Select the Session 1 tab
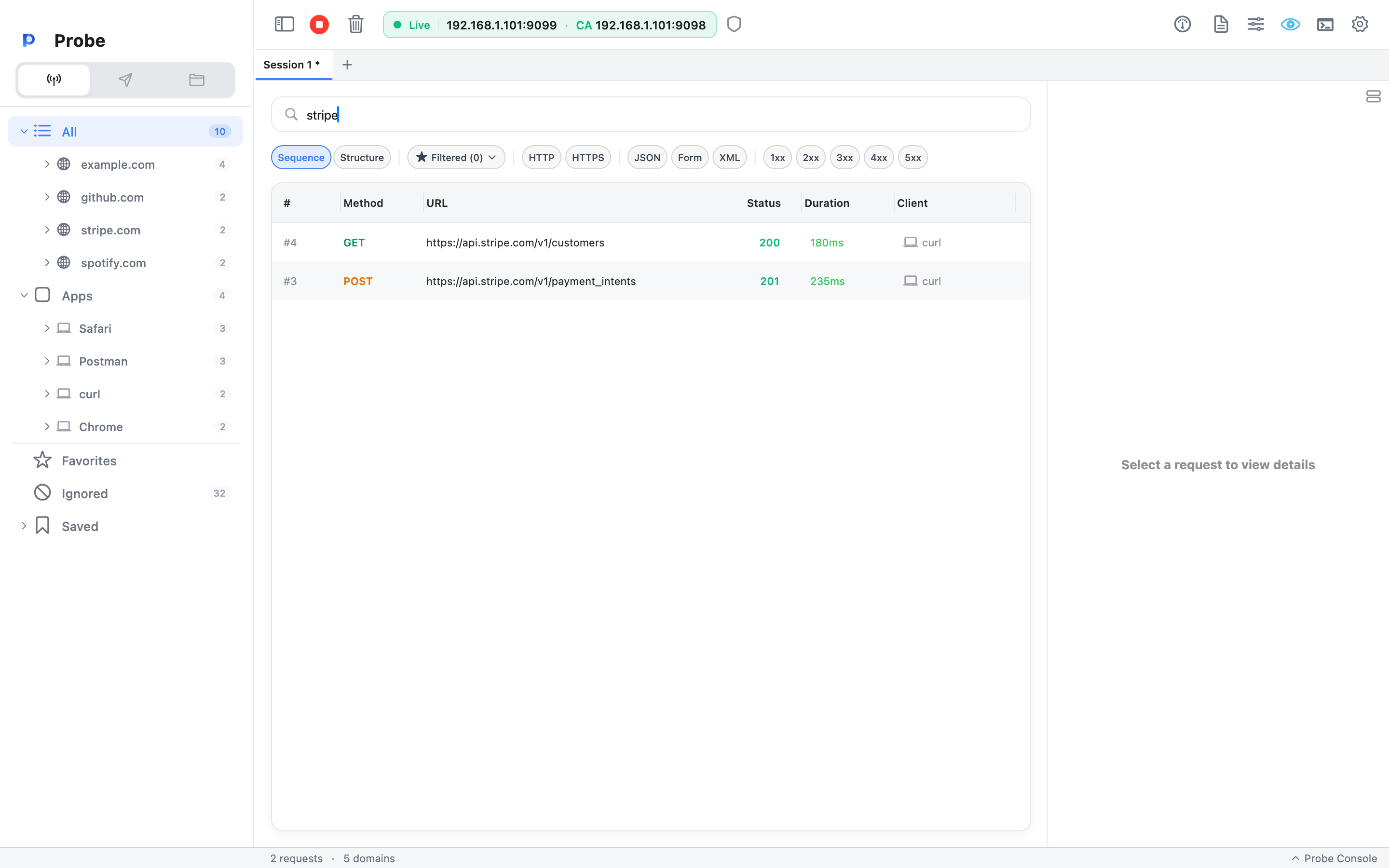Viewport: 1389px width, 868px height. pos(293,65)
